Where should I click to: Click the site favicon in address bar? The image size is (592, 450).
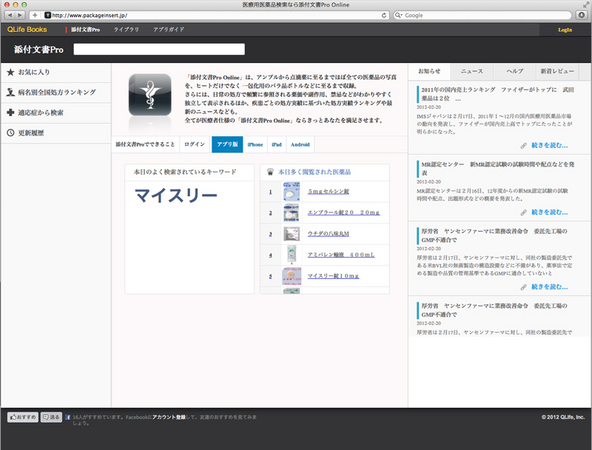48,15
